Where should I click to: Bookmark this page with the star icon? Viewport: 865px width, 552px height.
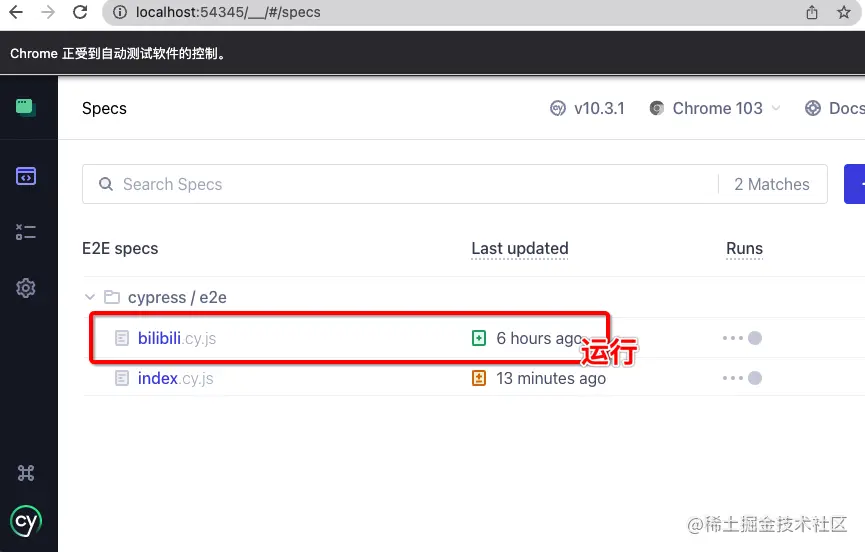click(x=843, y=12)
